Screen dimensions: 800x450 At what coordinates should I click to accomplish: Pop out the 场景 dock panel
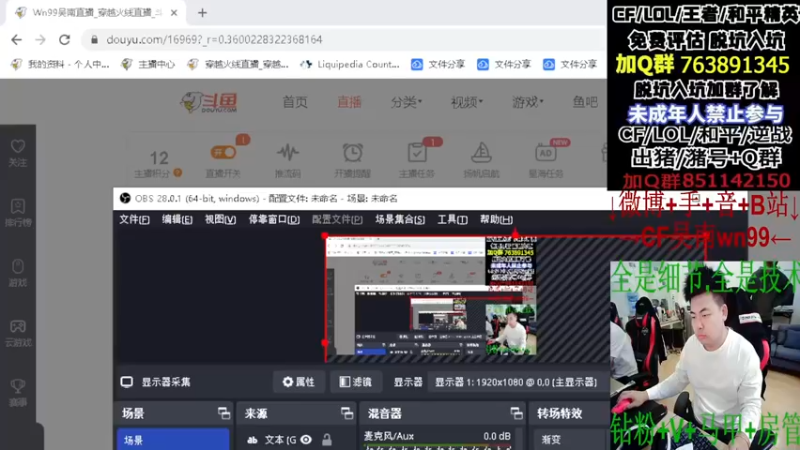coord(223,413)
